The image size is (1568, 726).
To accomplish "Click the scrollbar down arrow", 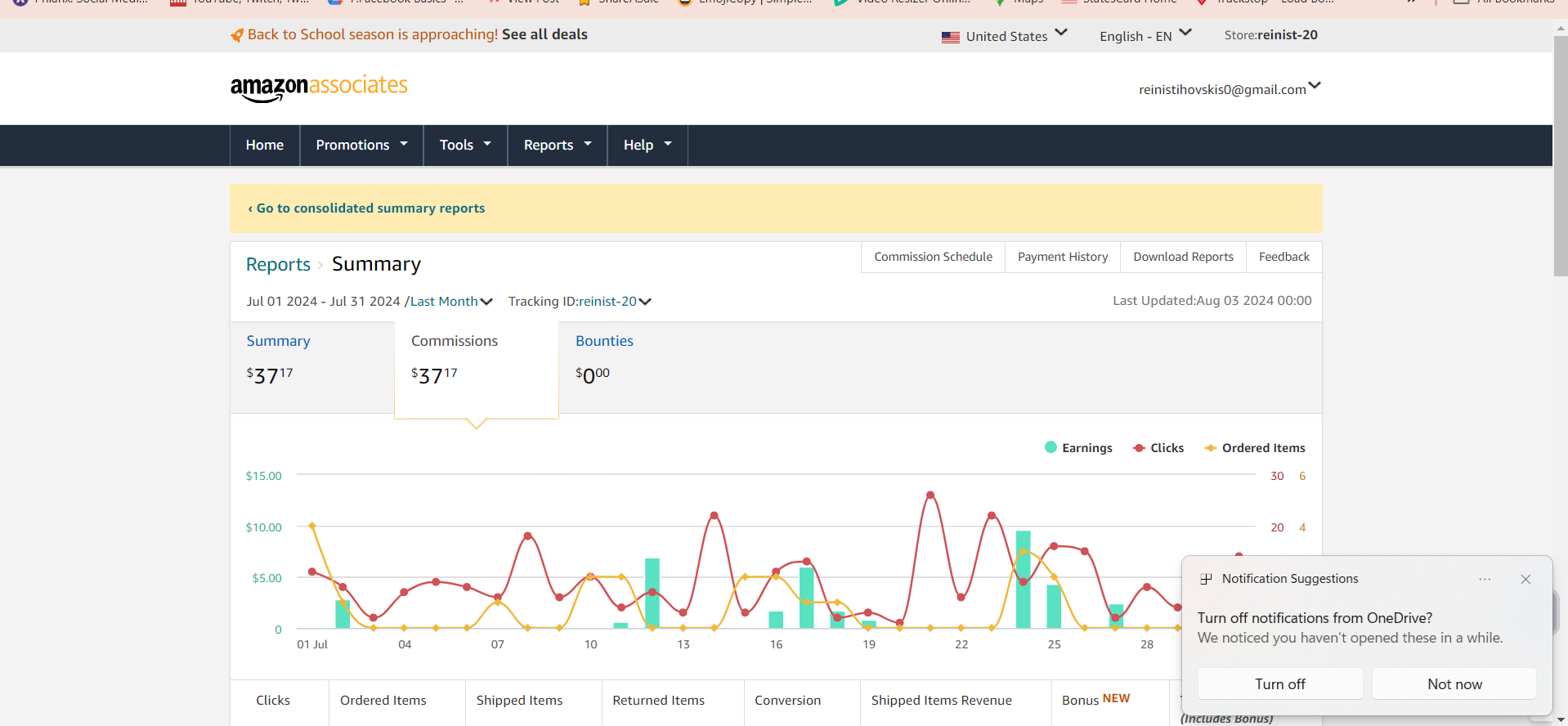I will 1560,719.
